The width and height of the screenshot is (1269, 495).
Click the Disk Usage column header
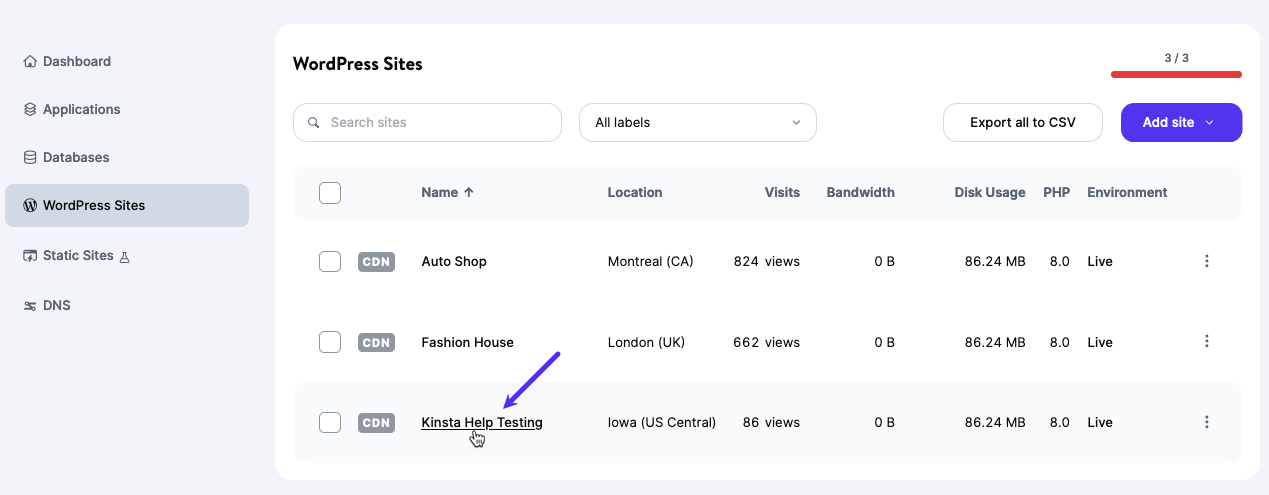(x=990, y=192)
